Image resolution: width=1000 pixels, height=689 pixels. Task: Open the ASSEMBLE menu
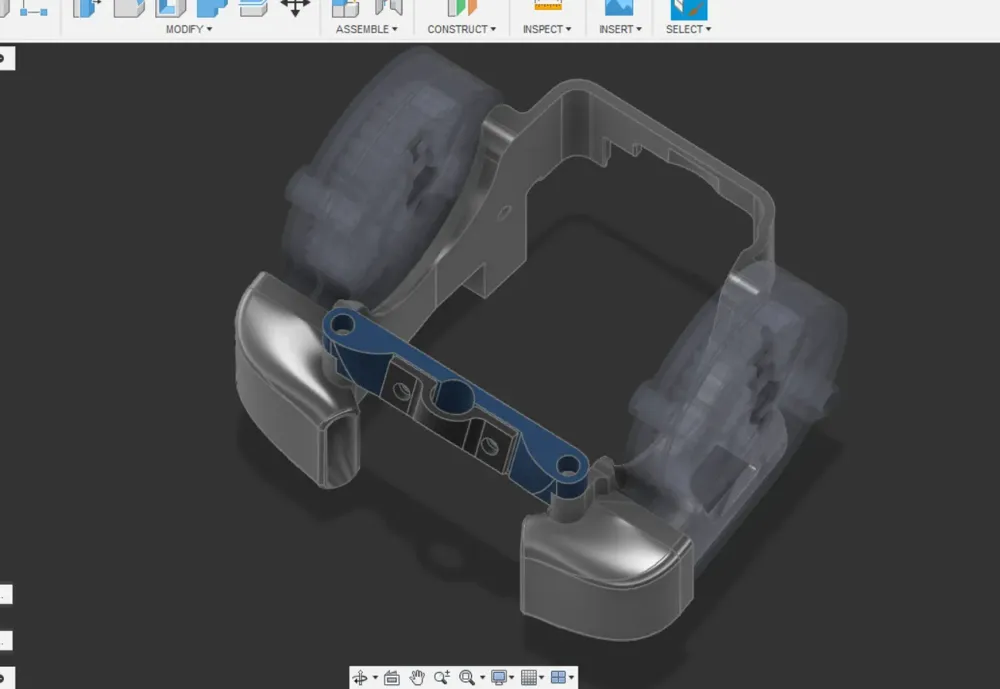pos(366,29)
